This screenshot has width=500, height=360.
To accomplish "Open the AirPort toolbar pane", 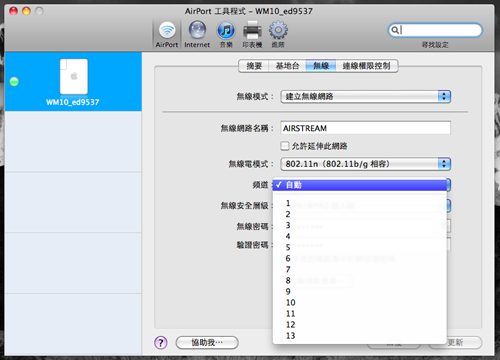I will 167,34.
